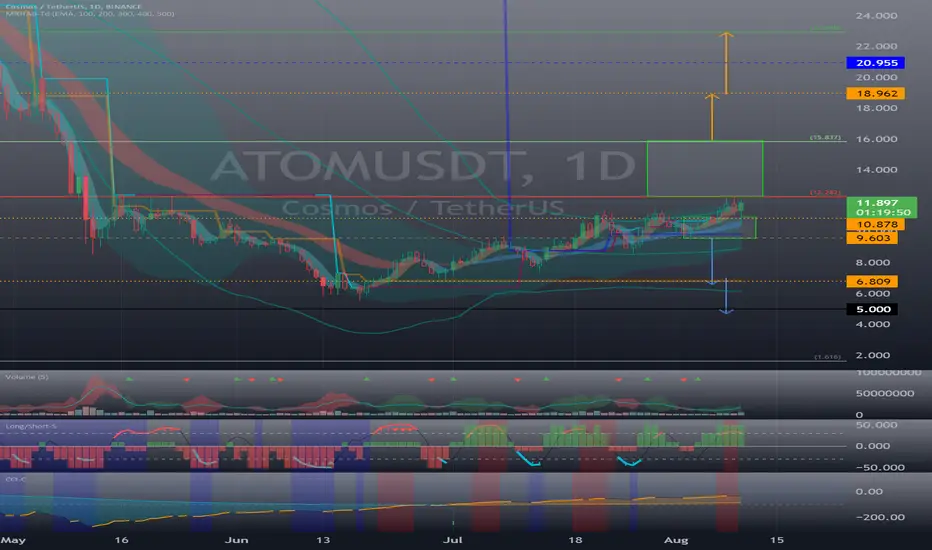Click the 22.000 price axis tick

tap(876, 46)
